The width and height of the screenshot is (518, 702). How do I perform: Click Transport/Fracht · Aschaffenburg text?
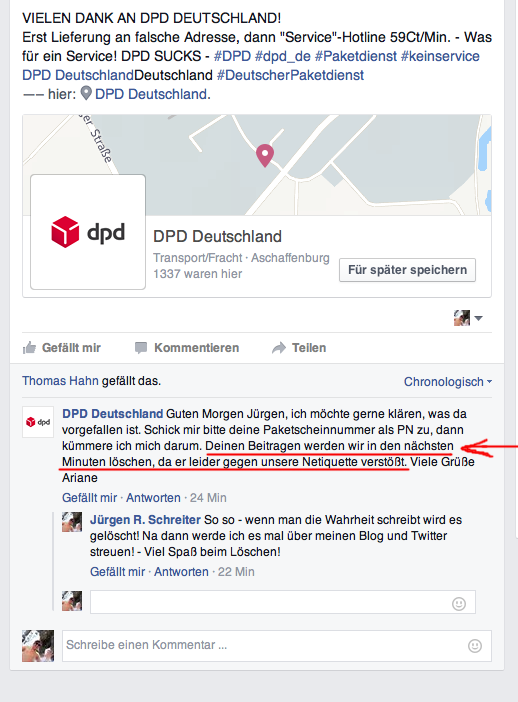241,258
